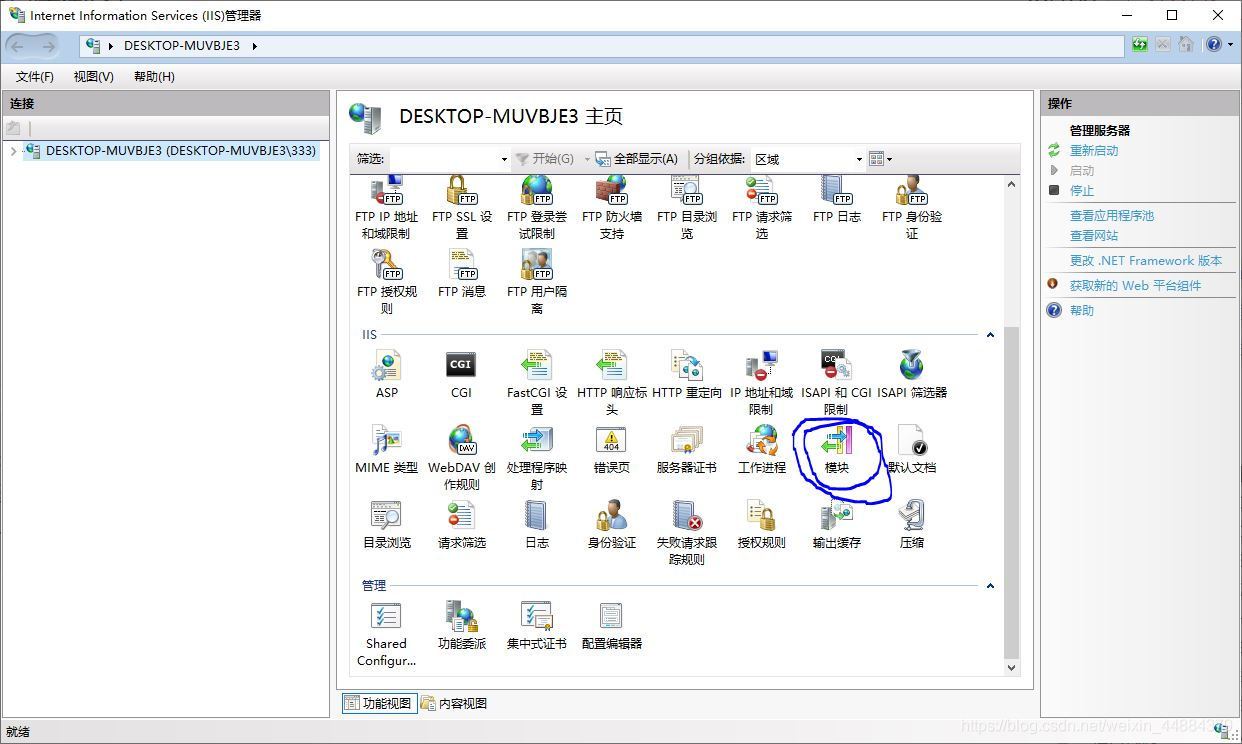Click 更改 .NET Framework 版本 link
Image resolution: width=1242 pixels, height=744 pixels.
click(1146, 261)
